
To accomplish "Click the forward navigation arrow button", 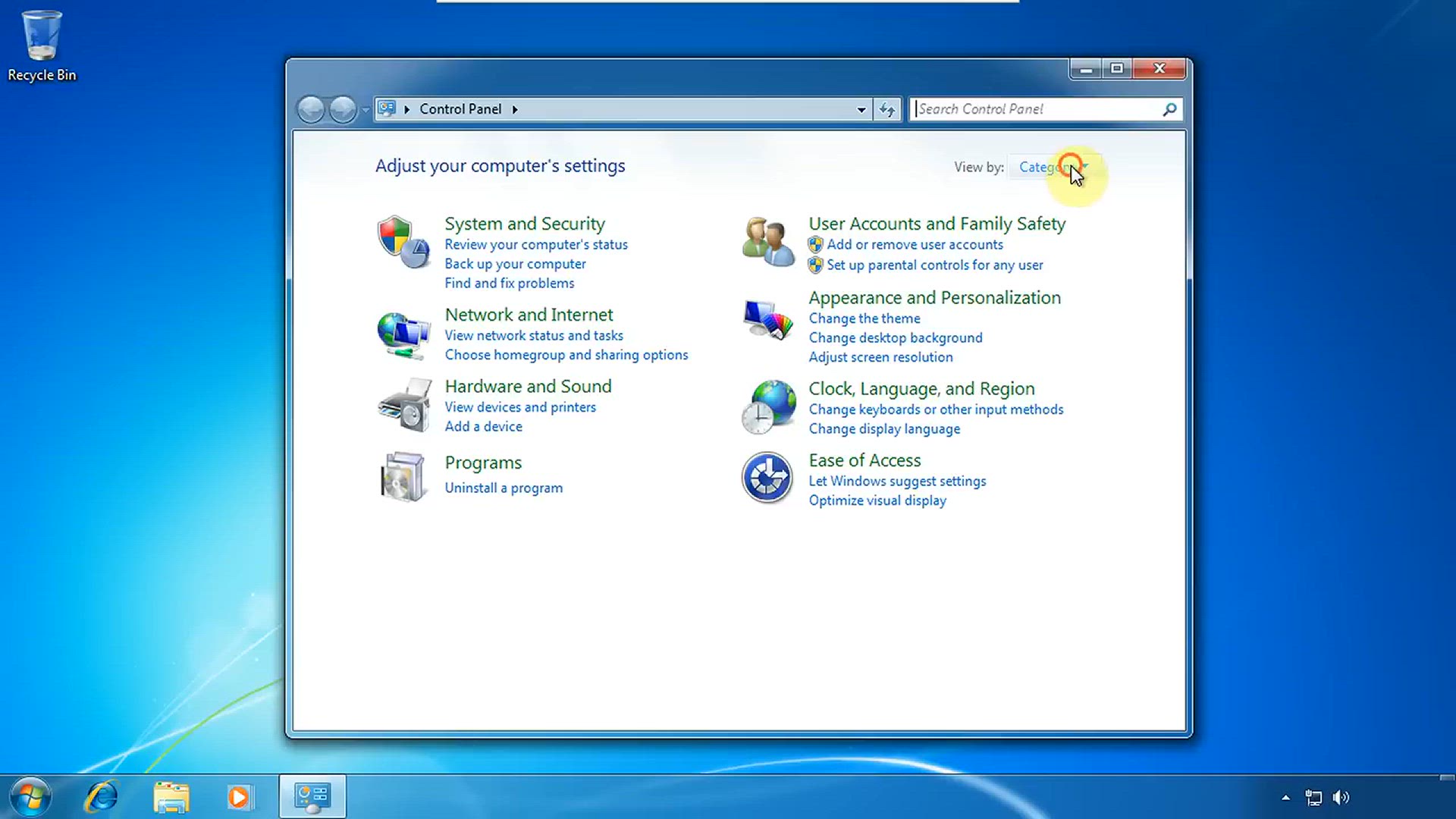I will (x=343, y=109).
